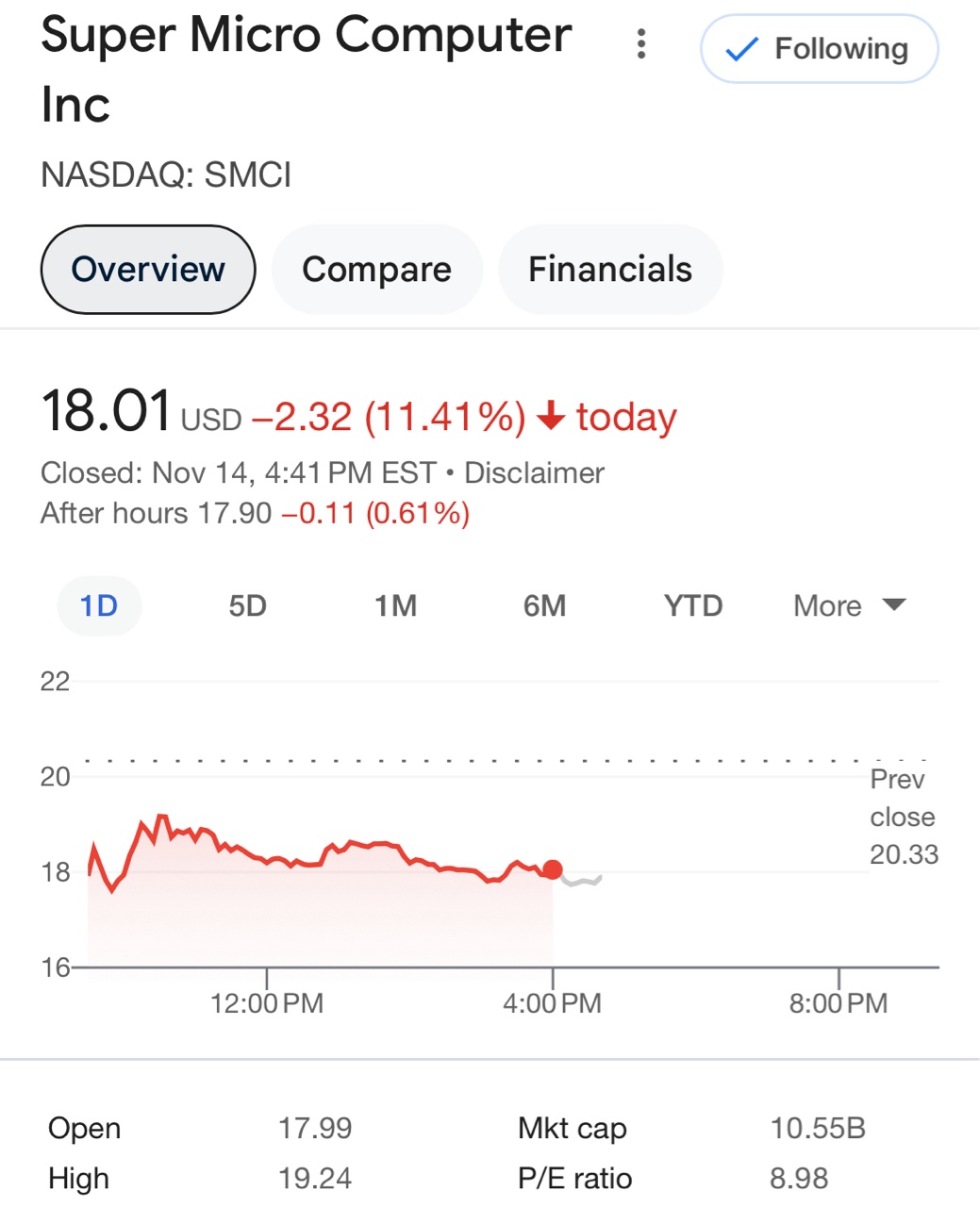Image resolution: width=980 pixels, height=1207 pixels.
Task: Click the gray after-hours line on chart
Action: [x=581, y=882]
